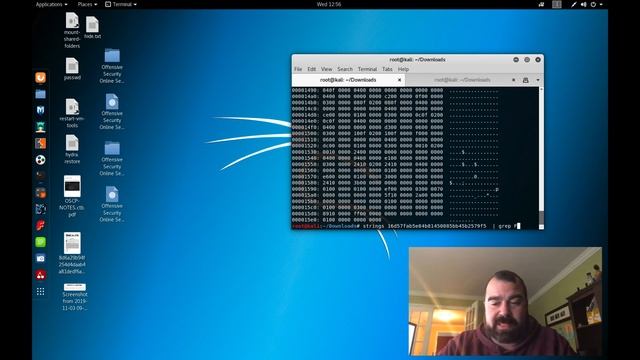This screenshot has height=360, width=640.
Task: Close the active terminal tab
Action: 399,80
